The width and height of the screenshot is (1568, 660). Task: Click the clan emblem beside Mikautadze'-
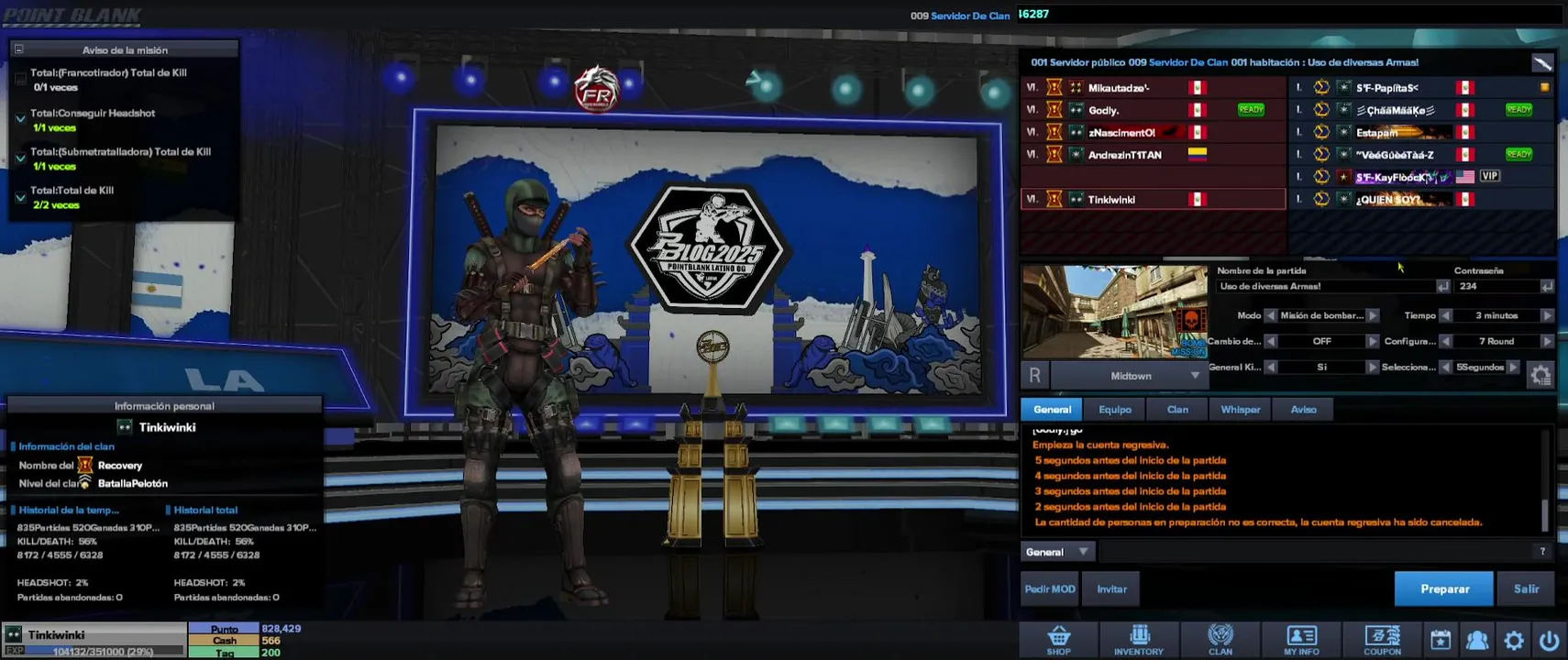click(1054, 87)
